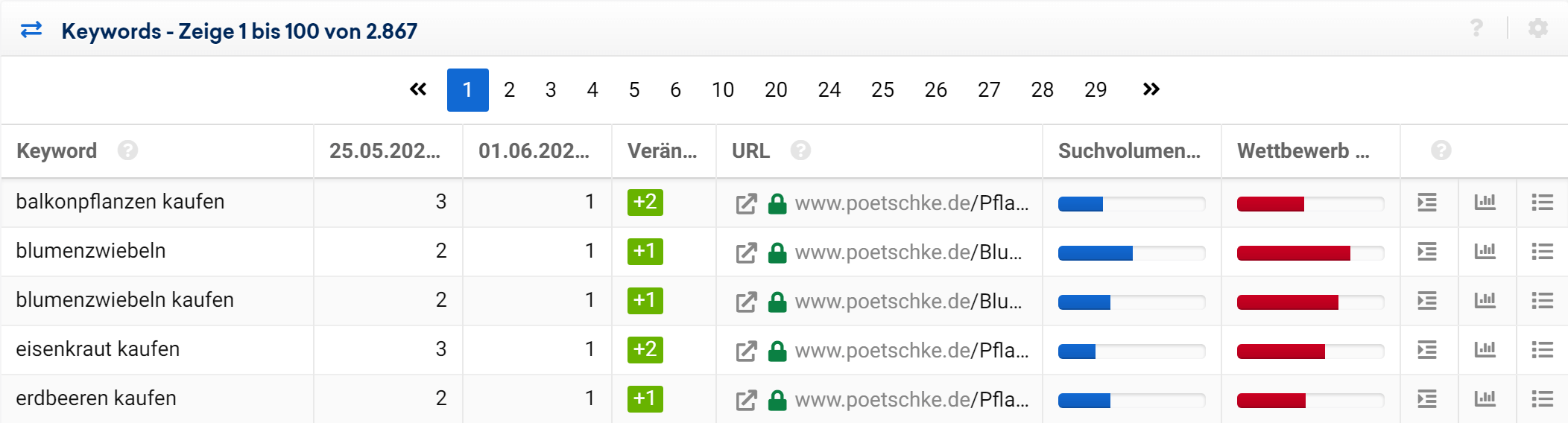Screen dimensions: 1568x423
Task: Click the +2 change badge for eisenkraut kaufen
Action: pos(645,349)
